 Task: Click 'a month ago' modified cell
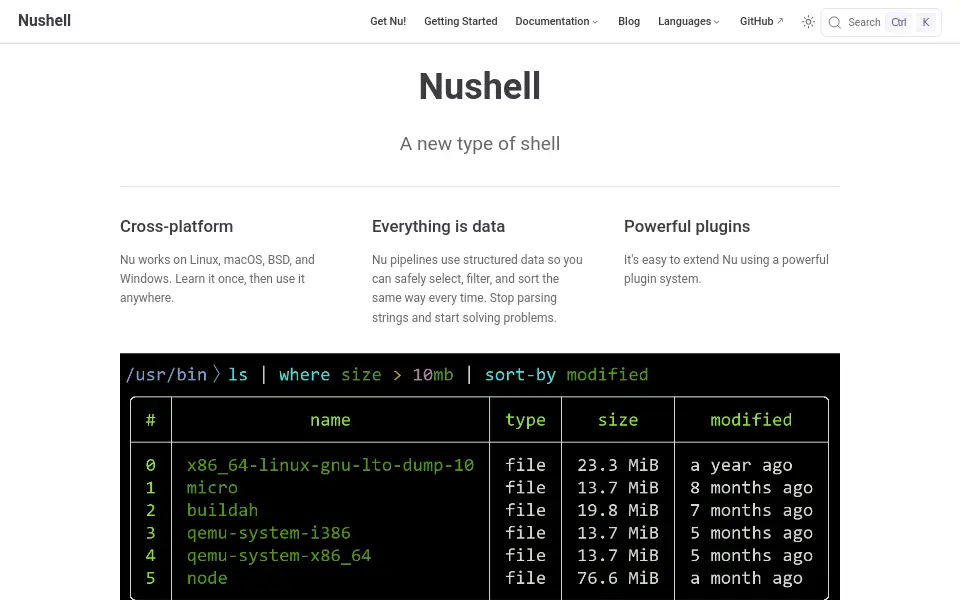point(746,579)
